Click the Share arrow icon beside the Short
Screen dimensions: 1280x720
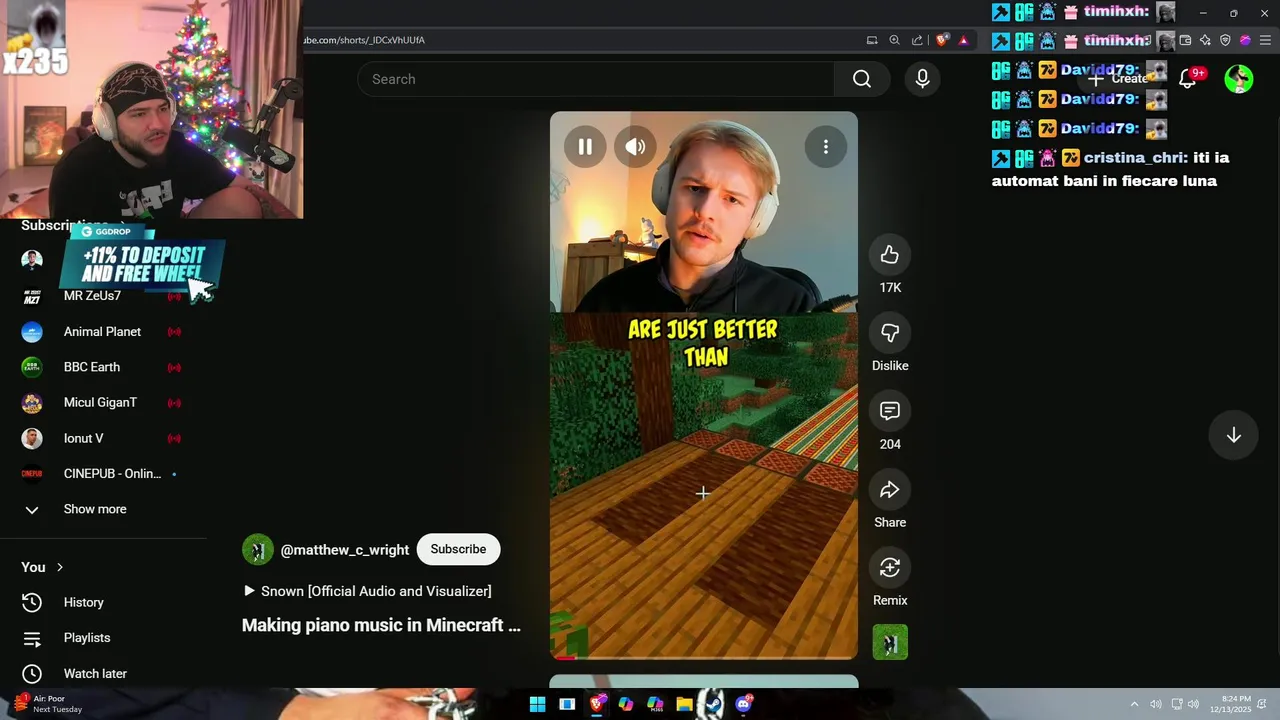pyautogui.click(x=890, y=490)
